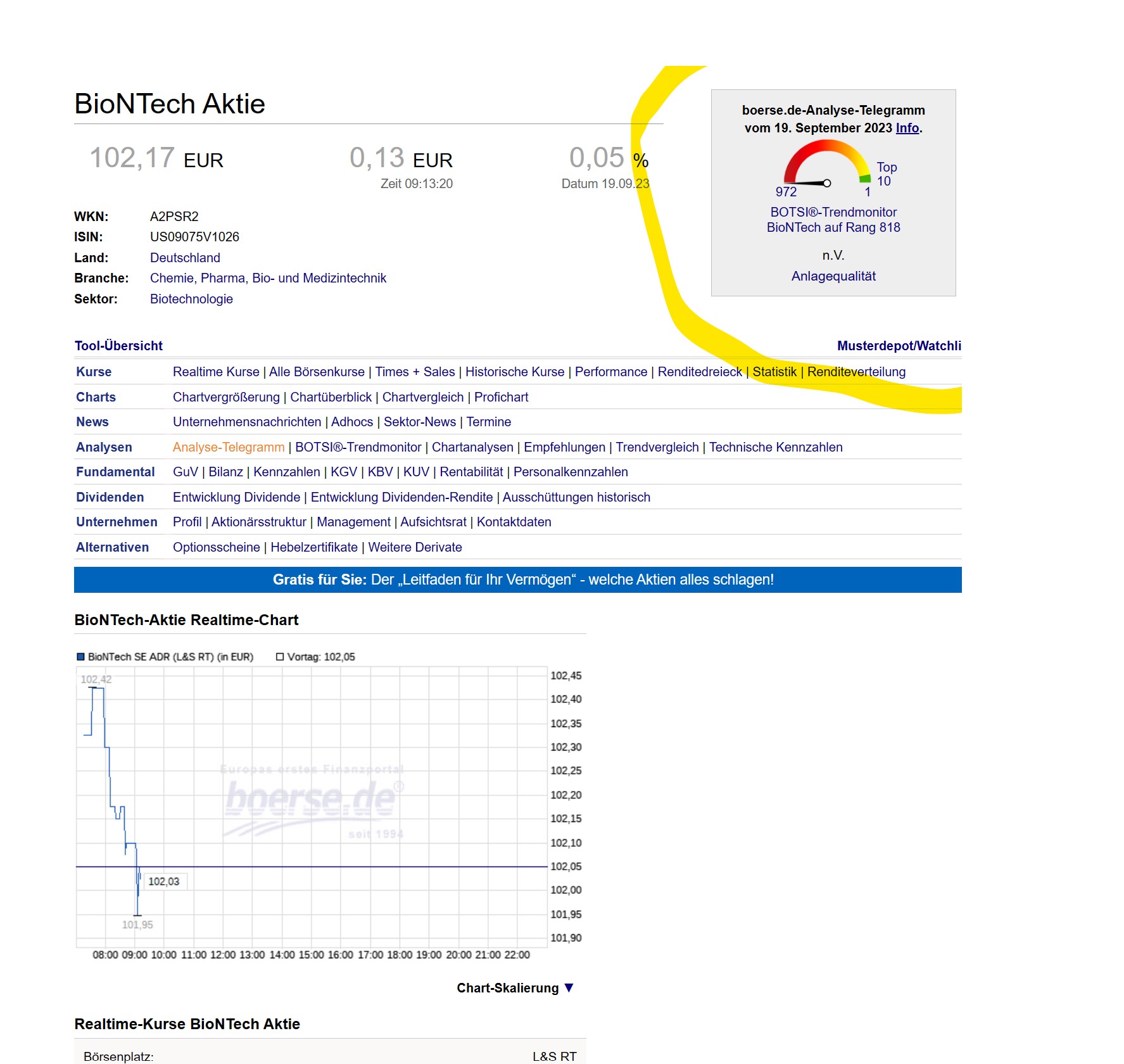Open the KUV link
1124x1064 pixels.
(x=416, y=472)
